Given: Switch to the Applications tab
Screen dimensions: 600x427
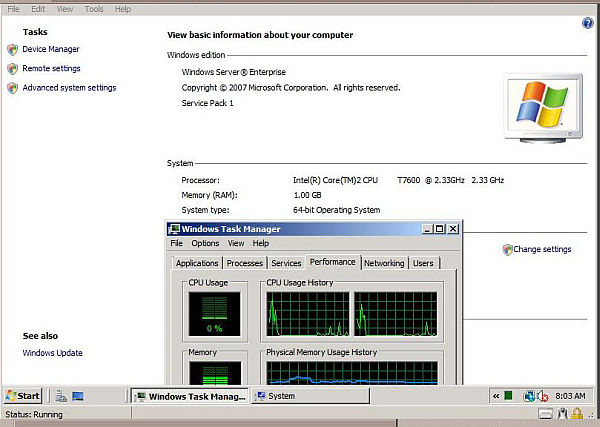Looking at the screenshot, I should (197, 263).
